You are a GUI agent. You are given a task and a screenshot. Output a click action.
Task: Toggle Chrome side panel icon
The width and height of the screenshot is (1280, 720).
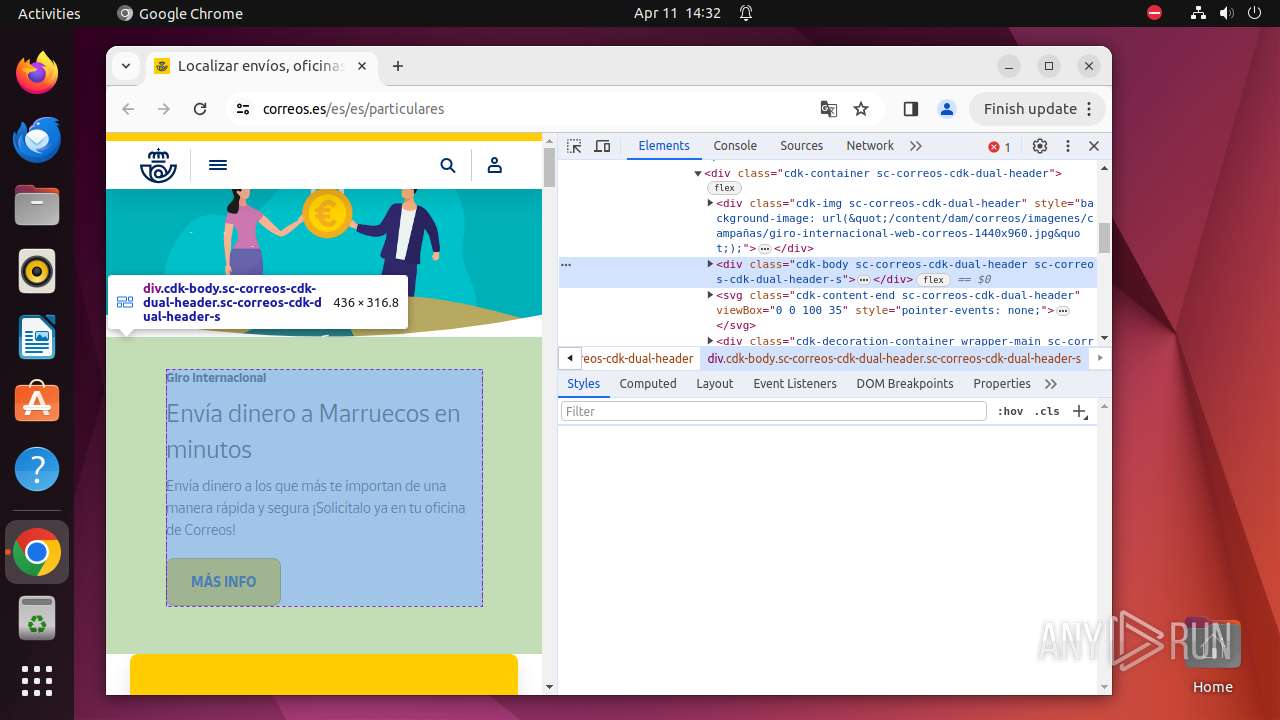(x=911, y=109)
